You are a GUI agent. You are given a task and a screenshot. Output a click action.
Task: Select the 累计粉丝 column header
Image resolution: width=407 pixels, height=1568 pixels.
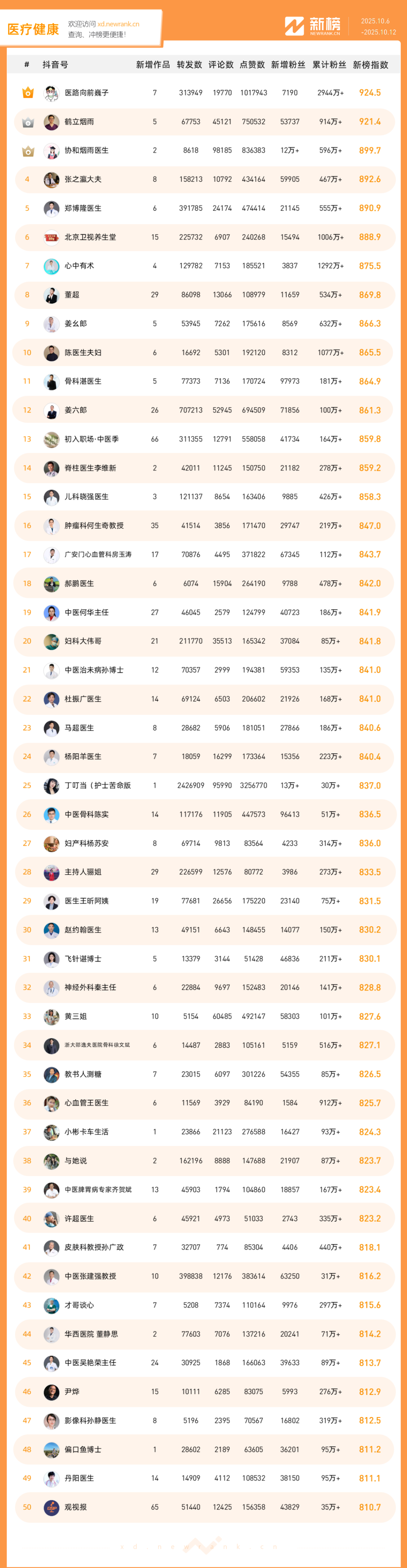(x=329, y=65)
